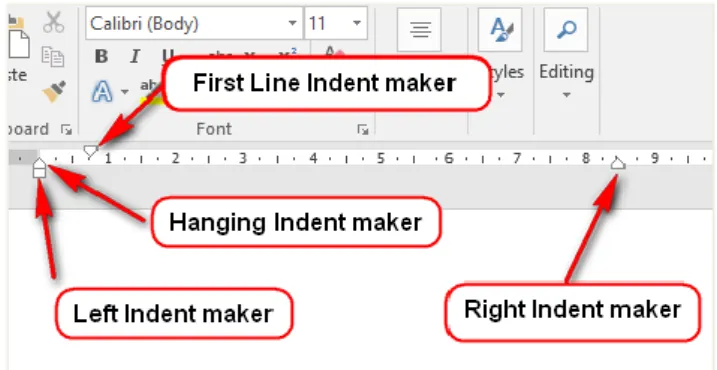Click the Font group label
Viewport: 717px width, 370px height.
pyautogui.click(x=214, y=129)
